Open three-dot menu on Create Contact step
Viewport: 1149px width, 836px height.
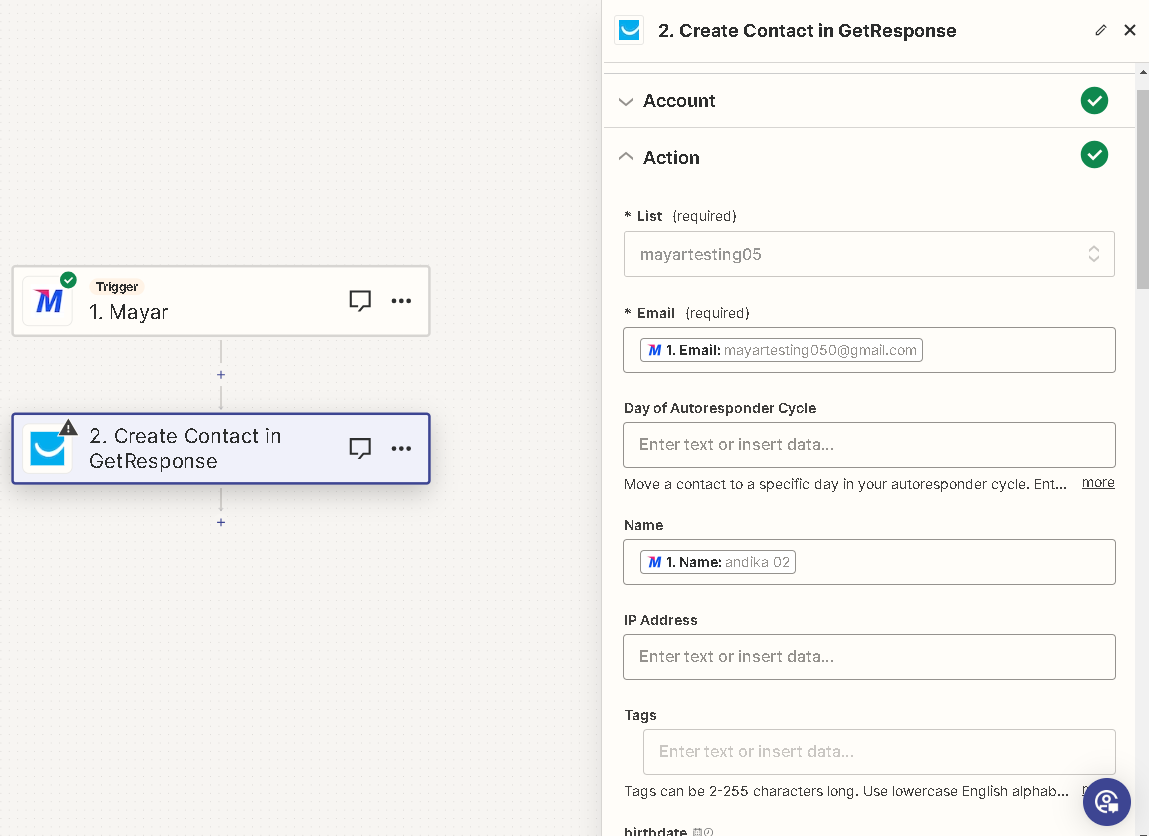pos(401,448)
